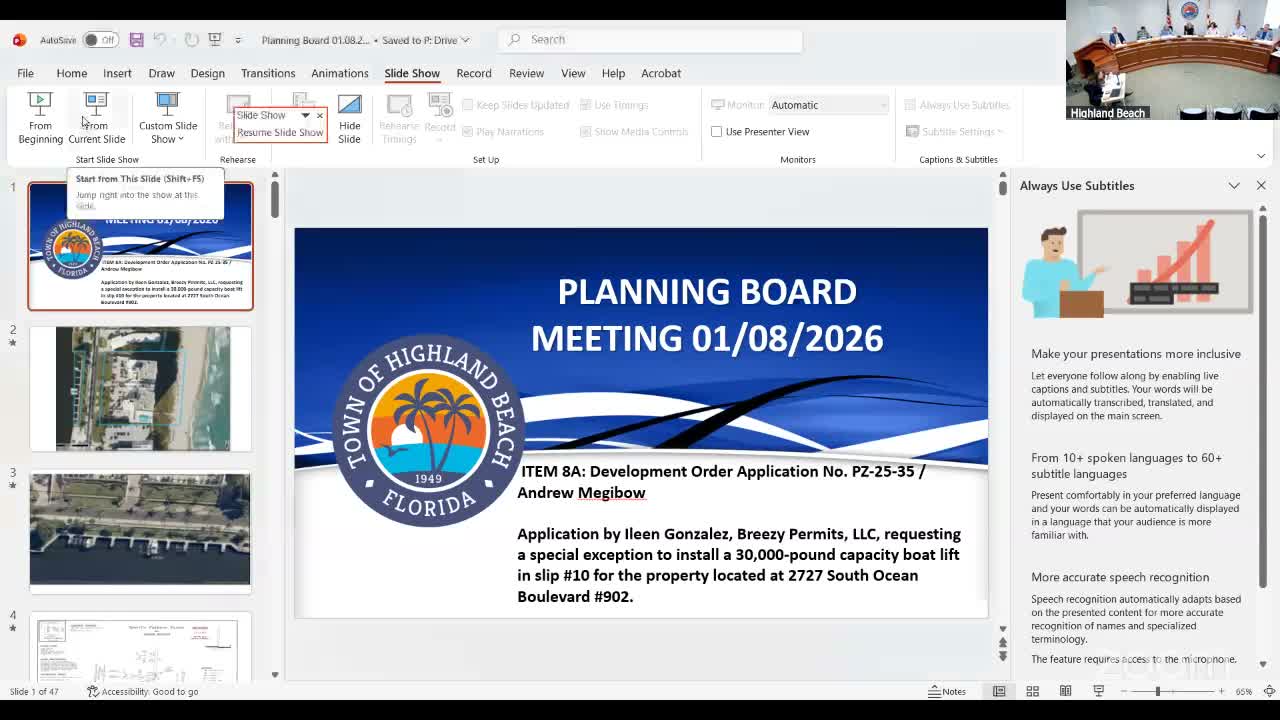
Task: Enable the Use Presenter View checkbox
Action: click(x=717, y=131)
